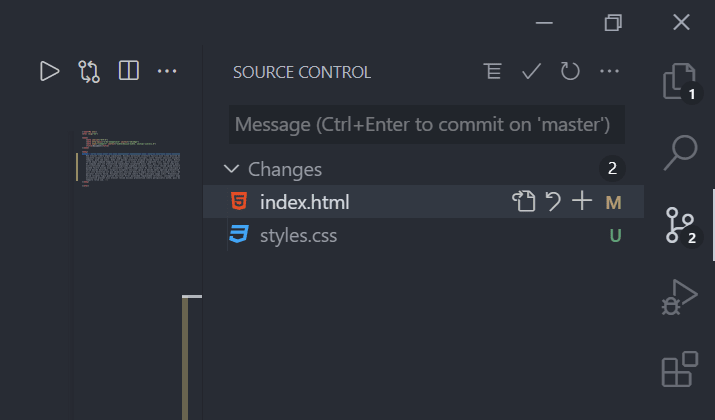
Task: Open the Extensions view
Action: coord(680,369)
